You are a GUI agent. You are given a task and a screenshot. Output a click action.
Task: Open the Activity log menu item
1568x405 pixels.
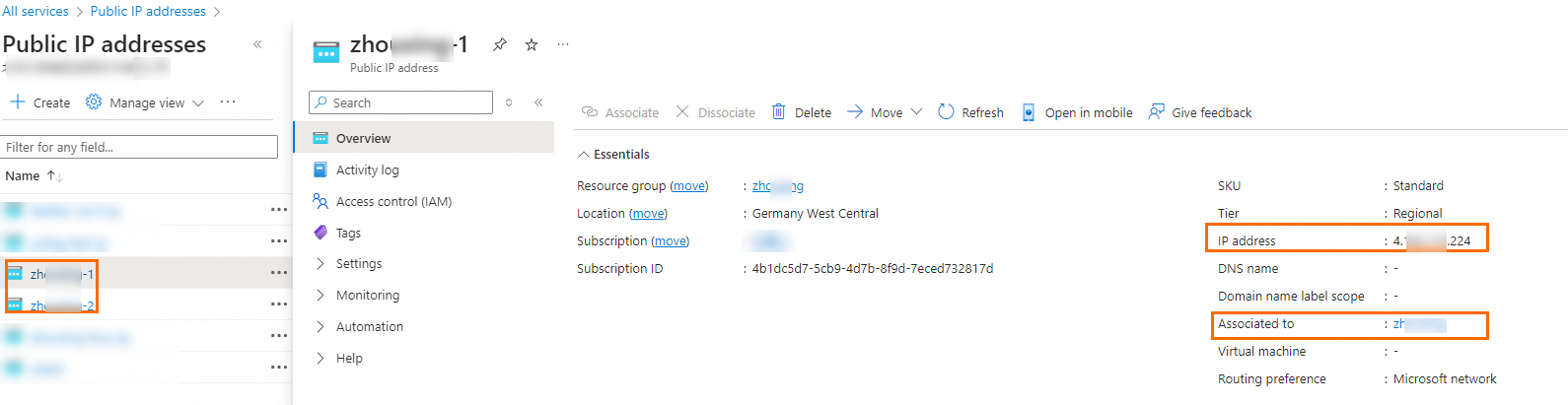click(x=367, y=170)
